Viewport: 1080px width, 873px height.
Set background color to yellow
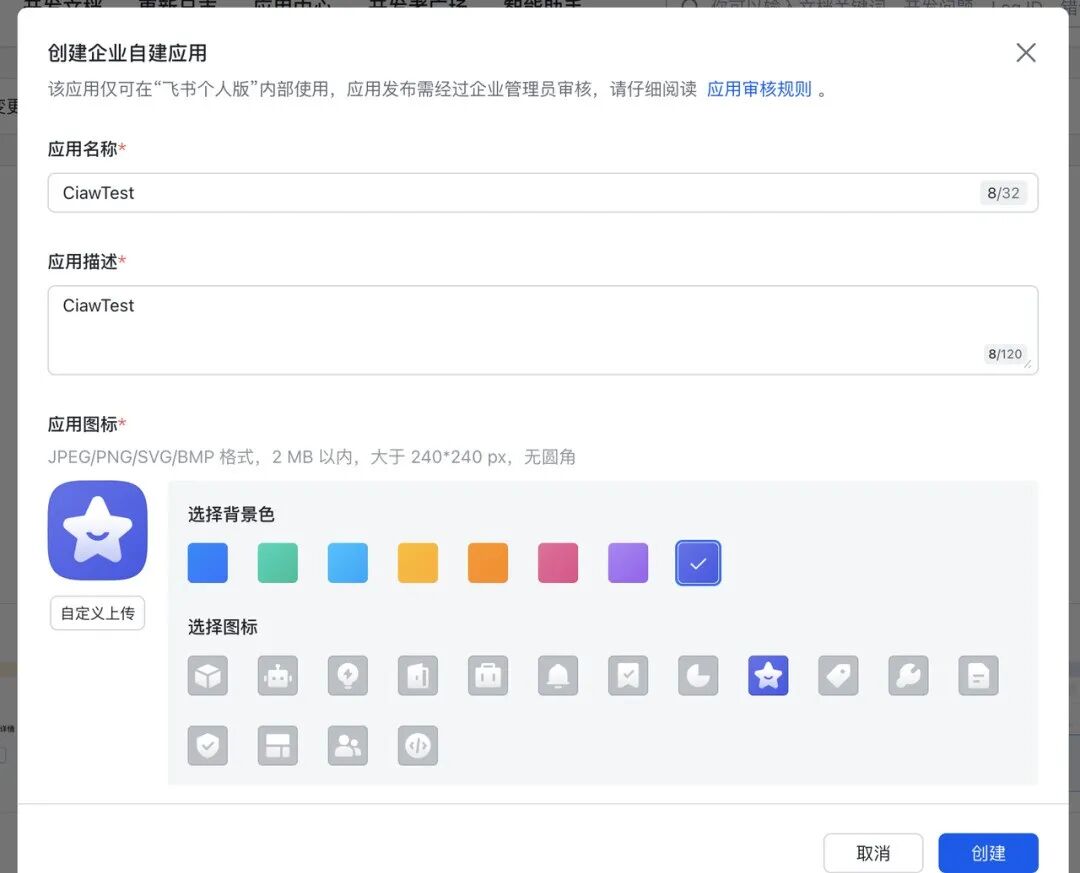tap(418, 563)
